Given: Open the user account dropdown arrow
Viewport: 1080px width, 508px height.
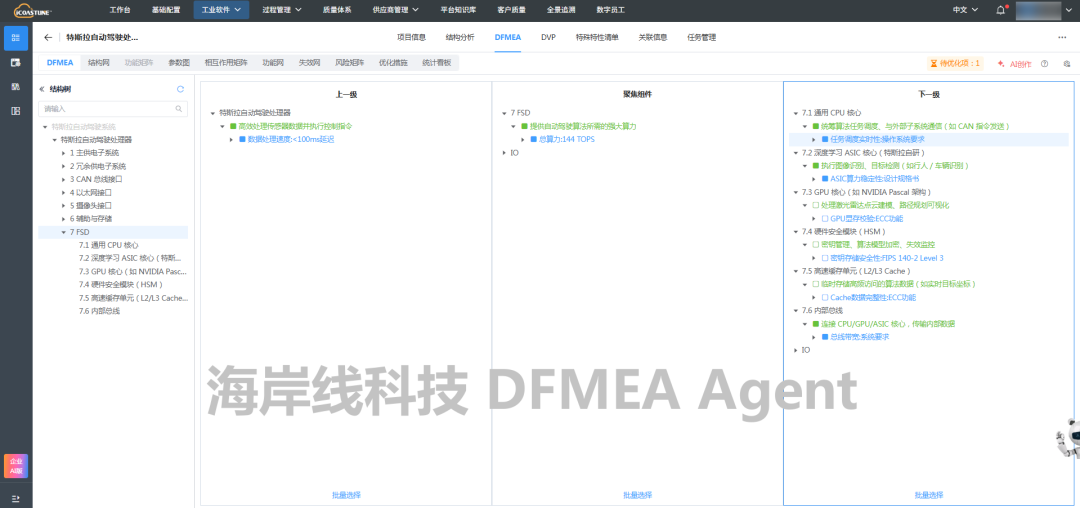Looking at the screenshot, I should tap(1069, 10).
